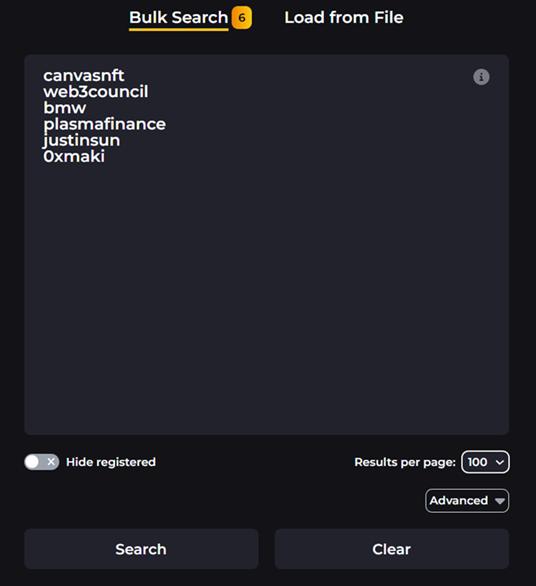Click inside the empty text area space

click(267, 299)
